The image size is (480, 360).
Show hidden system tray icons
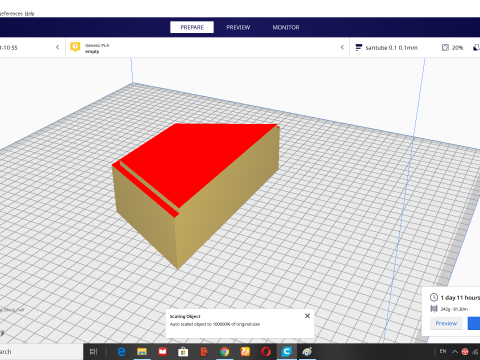tap(455, 351)
